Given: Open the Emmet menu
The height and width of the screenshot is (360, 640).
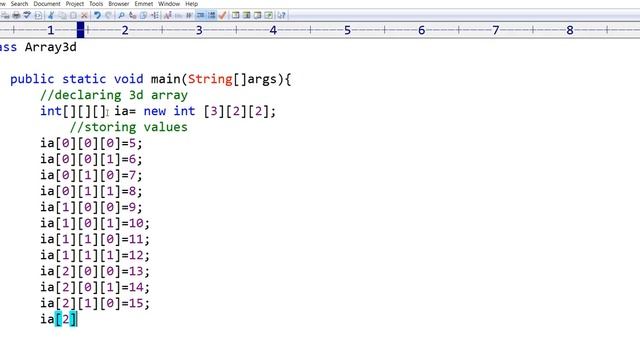Looking at the screenshot, I should pyautogui.click(x=144, y=4).
